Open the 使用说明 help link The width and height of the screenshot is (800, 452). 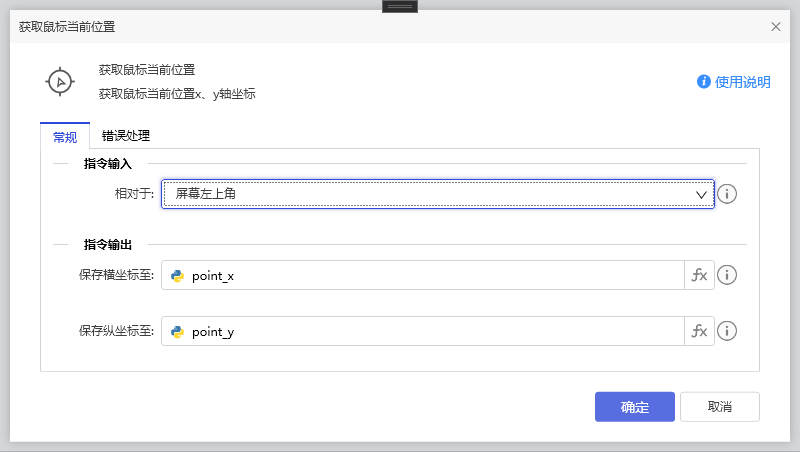pyautogui.click(x=742, y=82)
